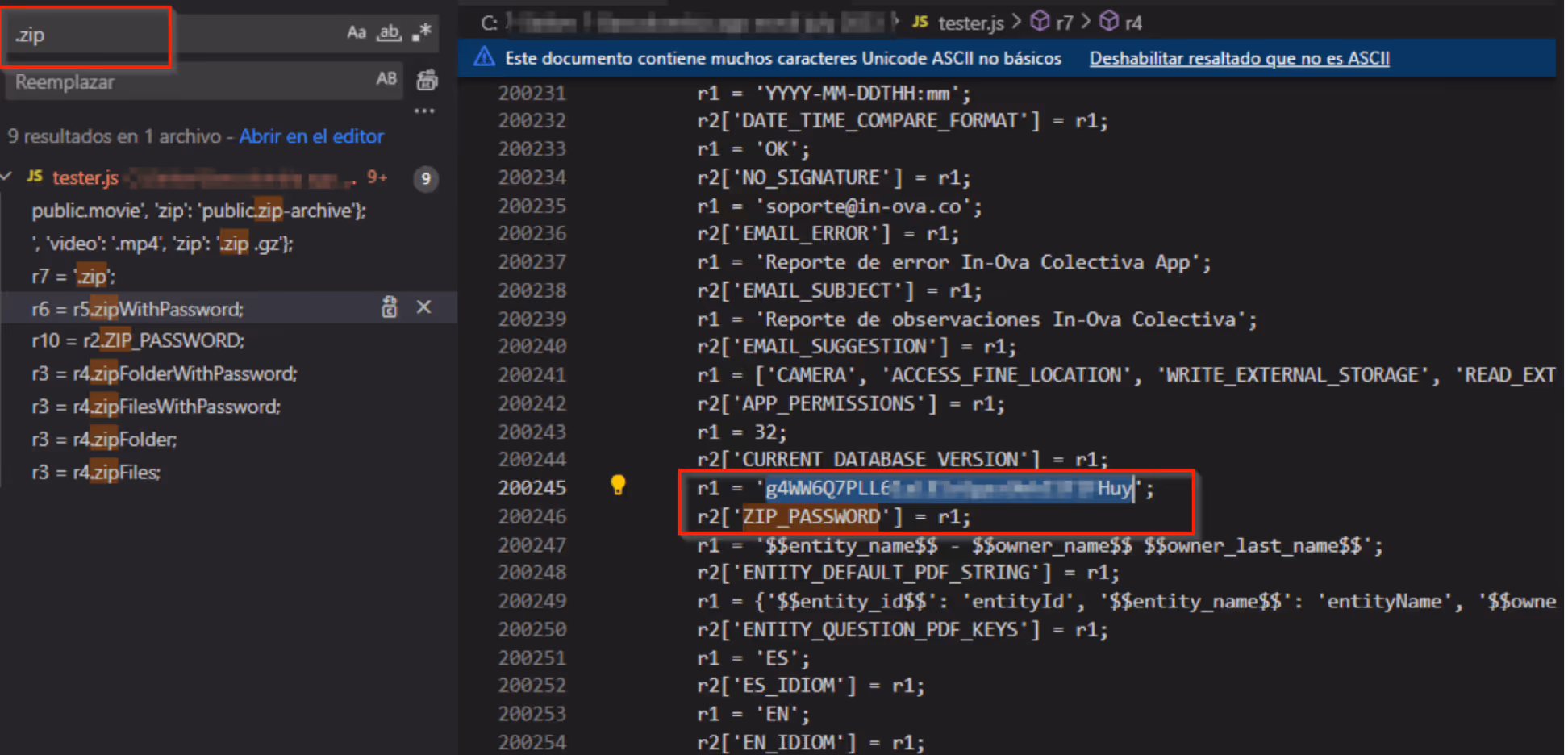This screenshot has width=1568, height=755.
Task: Click 'CURRENT_DATABASE_VERSION' key in code
Action: (880, 460)
